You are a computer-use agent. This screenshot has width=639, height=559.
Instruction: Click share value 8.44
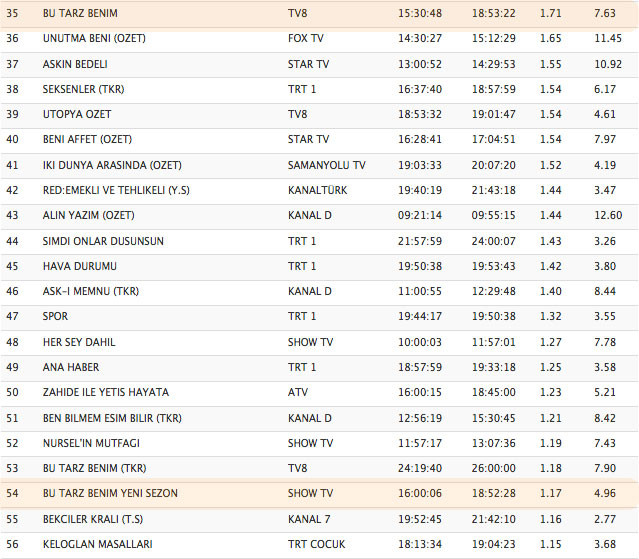605,291
